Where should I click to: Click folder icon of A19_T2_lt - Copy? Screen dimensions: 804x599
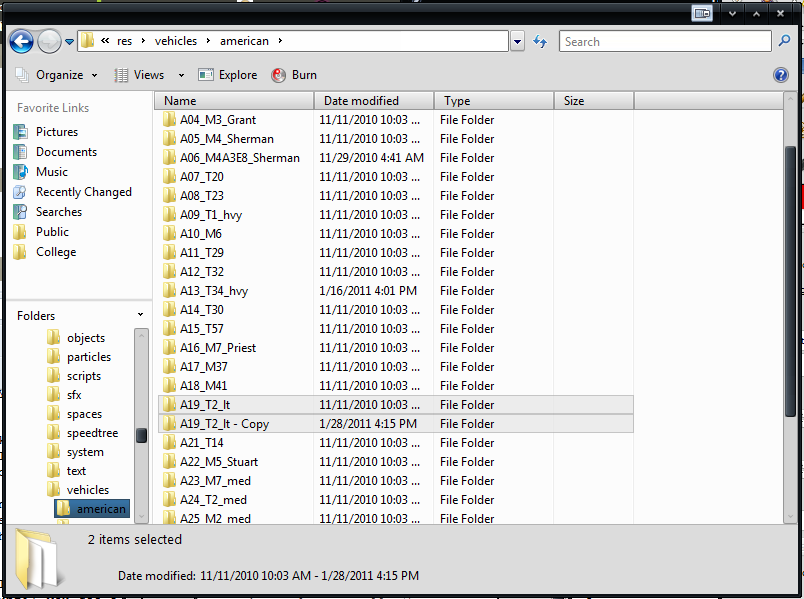pyautogui.click(x=169, y=423)
